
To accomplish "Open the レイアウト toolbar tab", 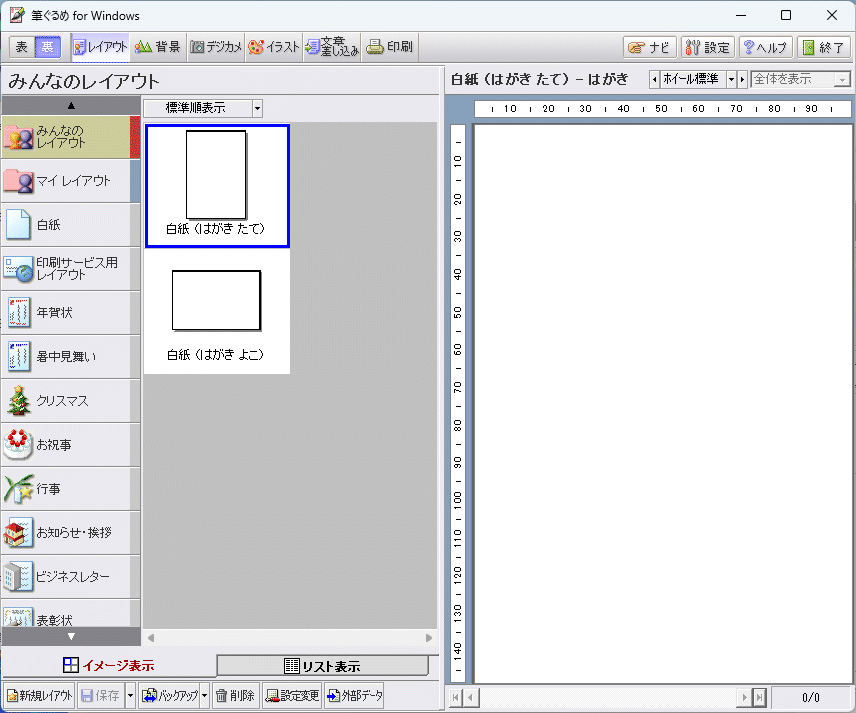I will [100, 47].
